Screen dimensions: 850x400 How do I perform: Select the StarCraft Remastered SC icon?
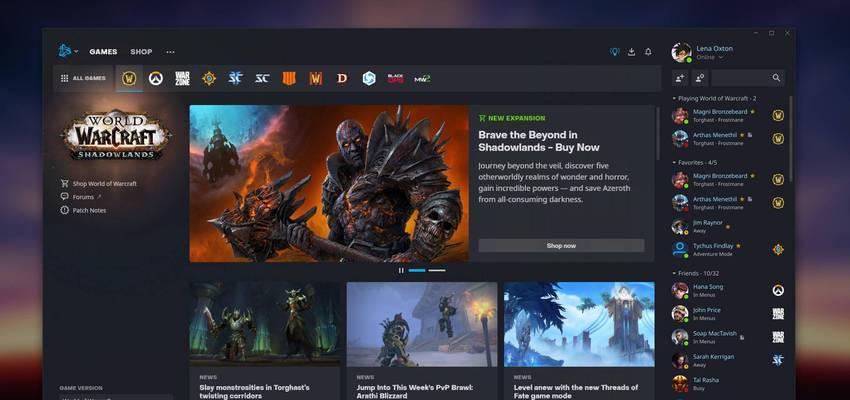tap(262, 79)
